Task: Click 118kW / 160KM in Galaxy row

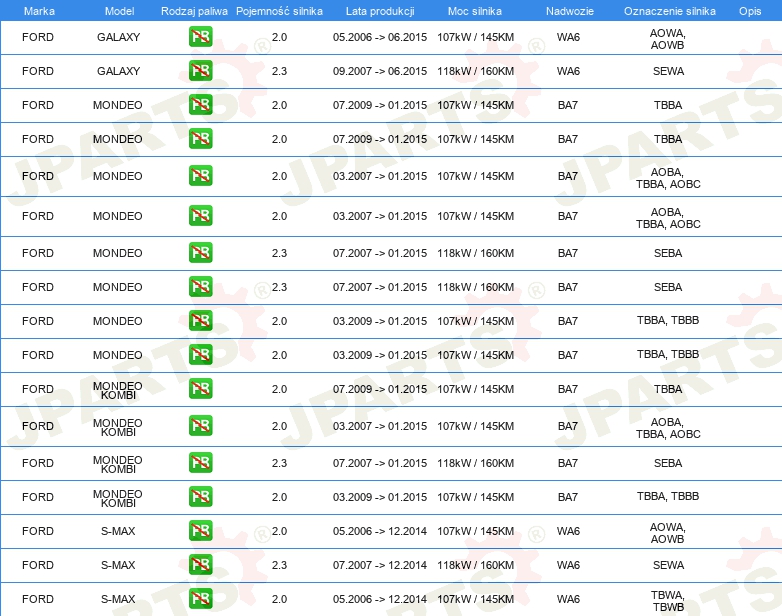Action: pos(475,71)
